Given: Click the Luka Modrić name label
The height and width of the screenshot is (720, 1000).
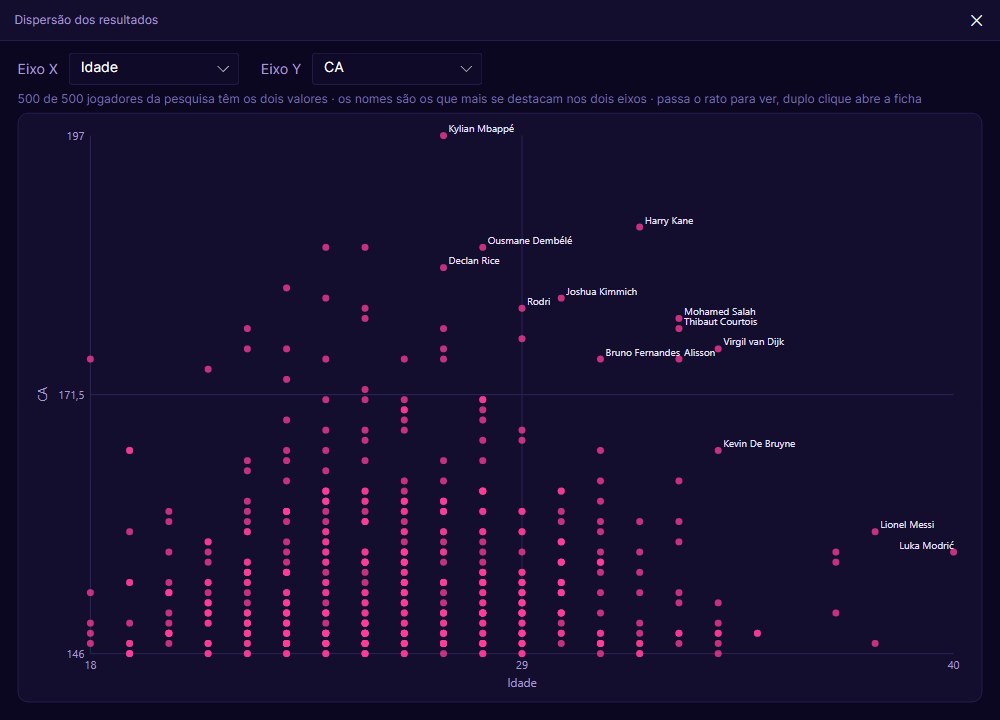Looking at the screenshot, I should (x=926, y=546).
